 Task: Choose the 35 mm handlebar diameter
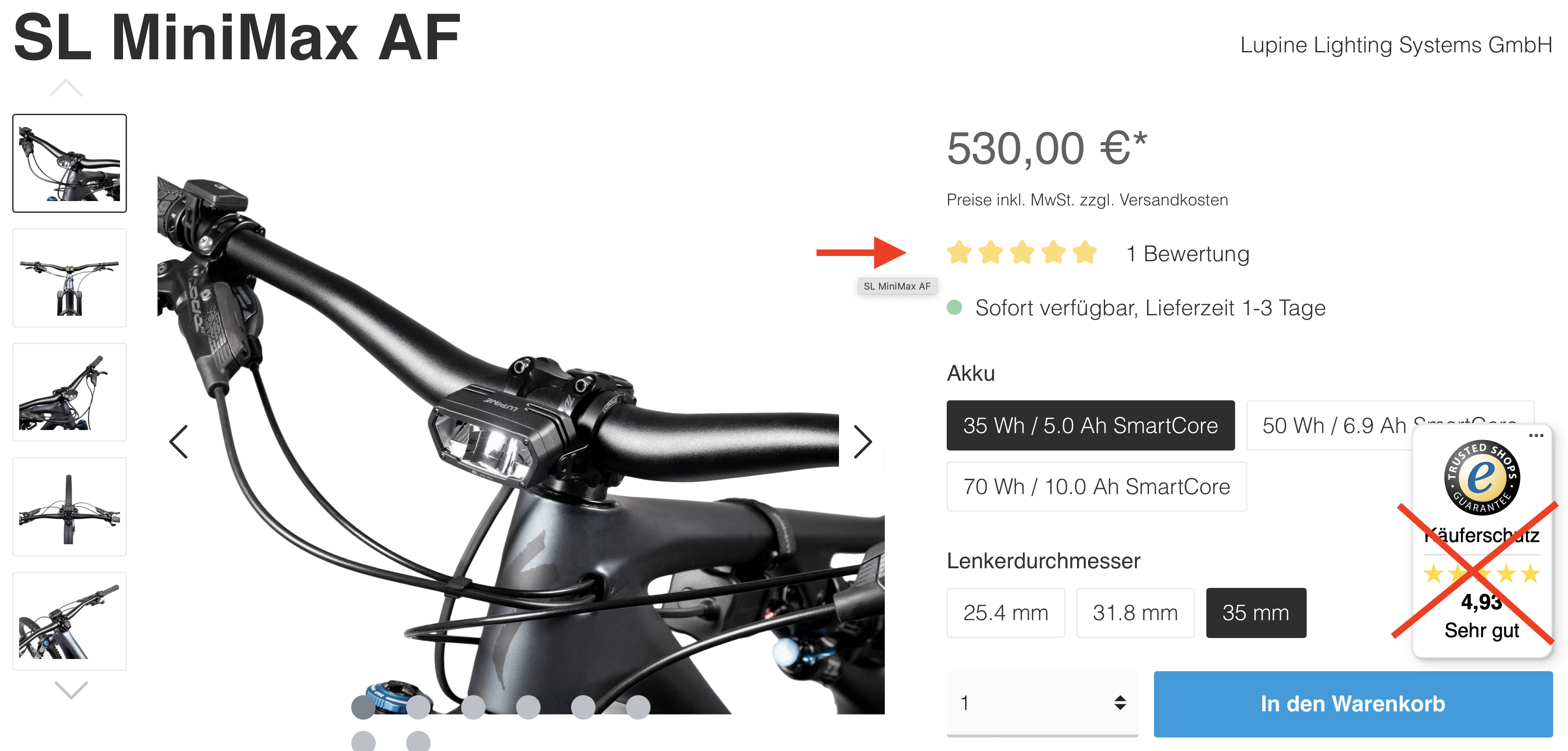click(x=1256, y=613)
